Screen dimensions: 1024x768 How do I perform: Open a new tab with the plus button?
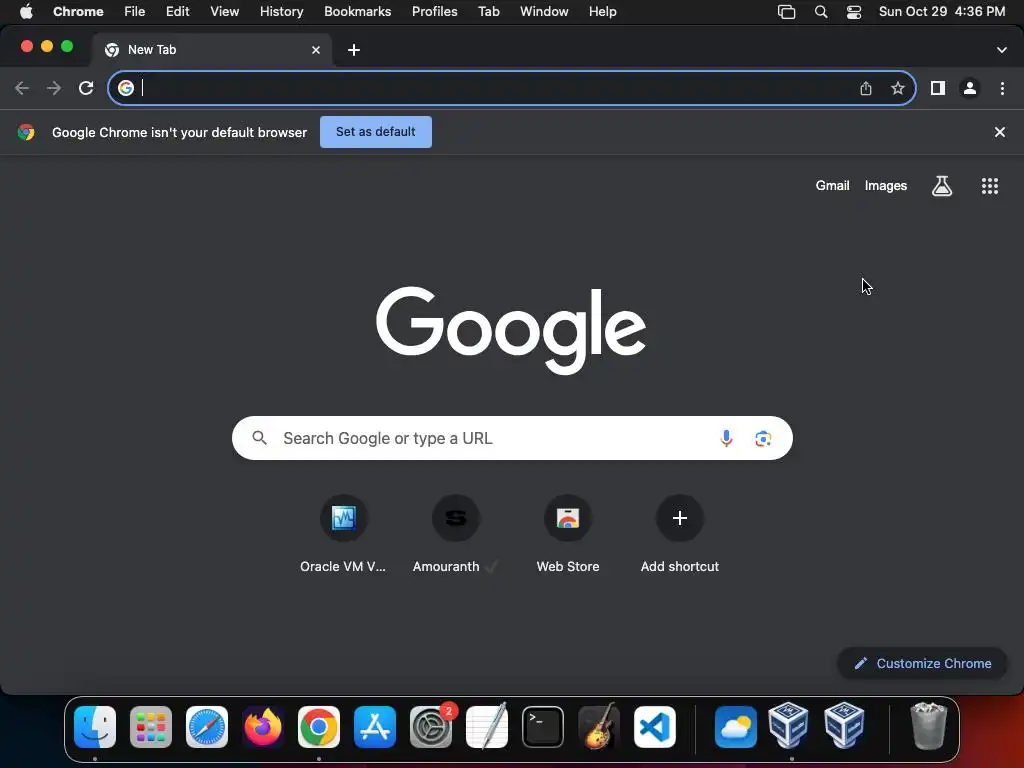click(354, 50)
